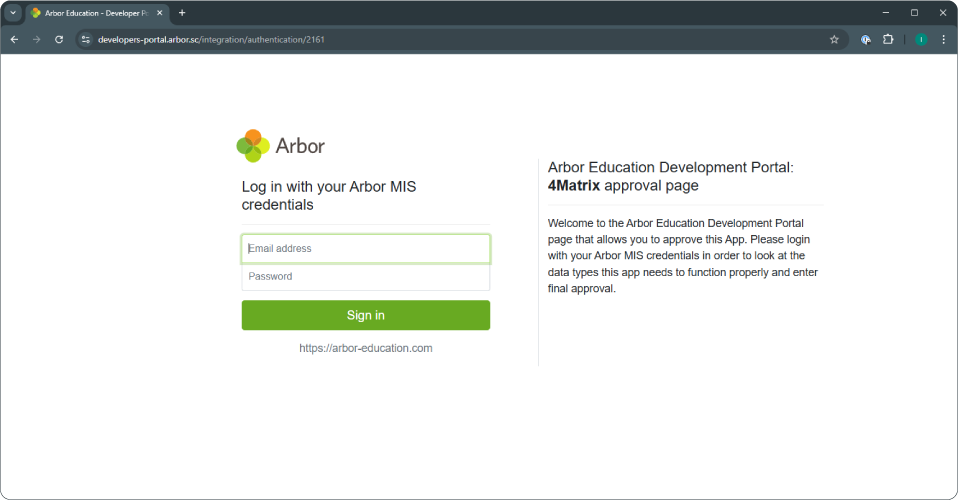Click the browser back arrow
Viewport: 958px width, 500px height.
click(x=15, y=40)
